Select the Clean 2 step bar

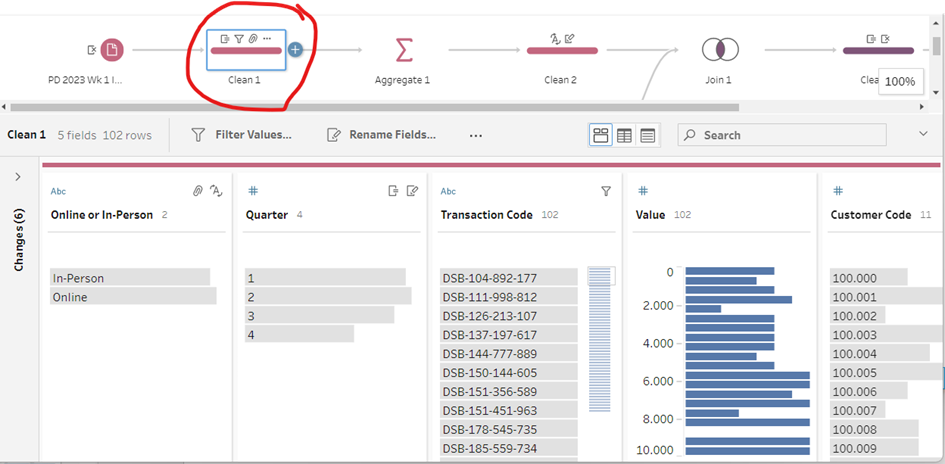coord(562,51)
